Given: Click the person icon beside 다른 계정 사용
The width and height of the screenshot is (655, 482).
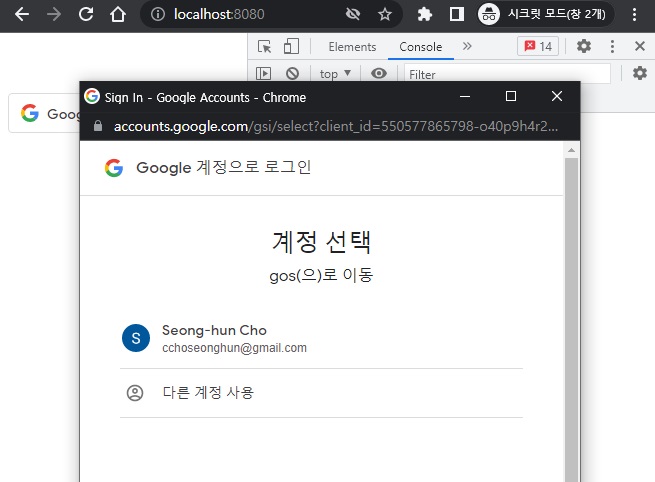Looking at the screenshot, I should coord(135,393).
